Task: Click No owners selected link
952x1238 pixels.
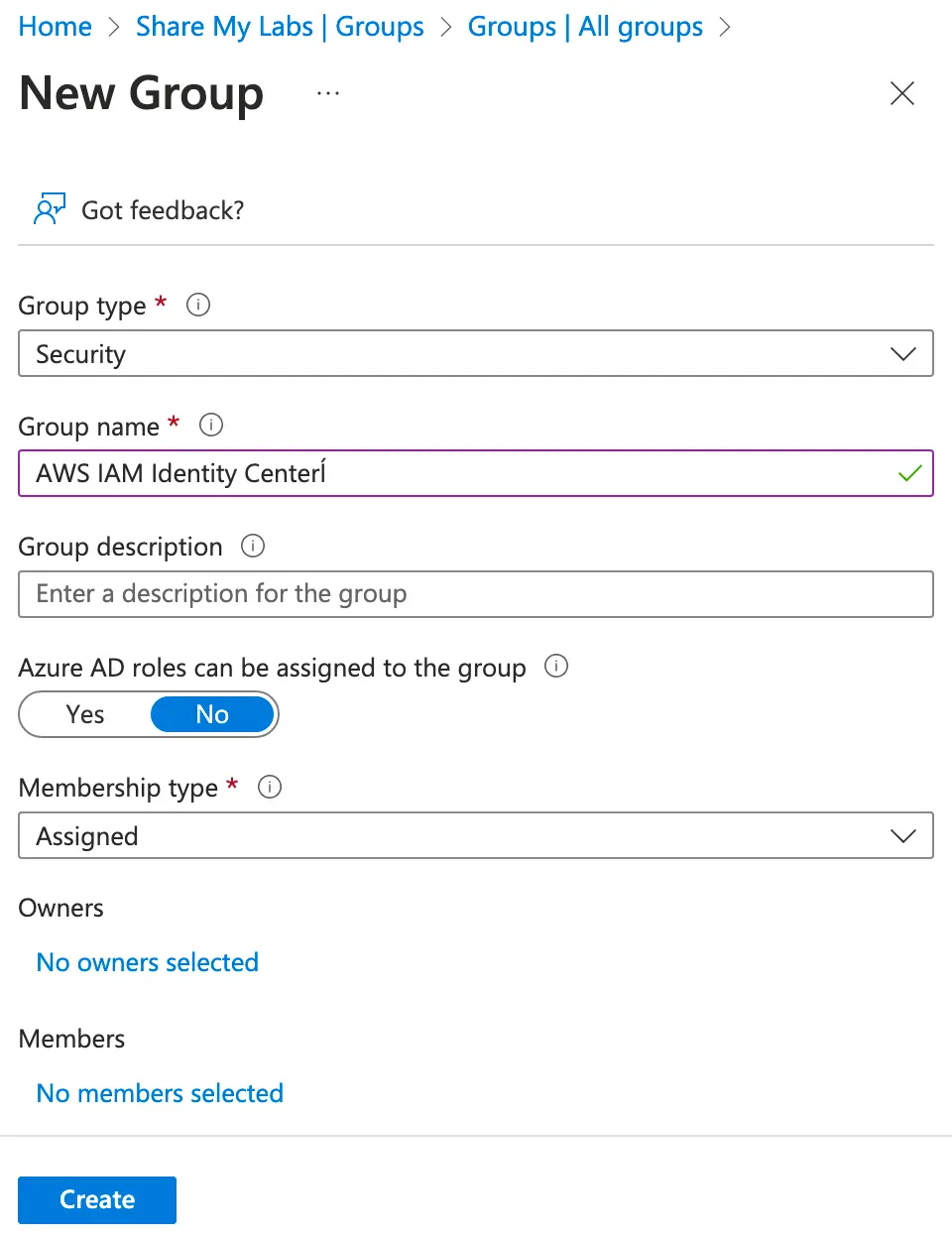Action: (148, 962)
